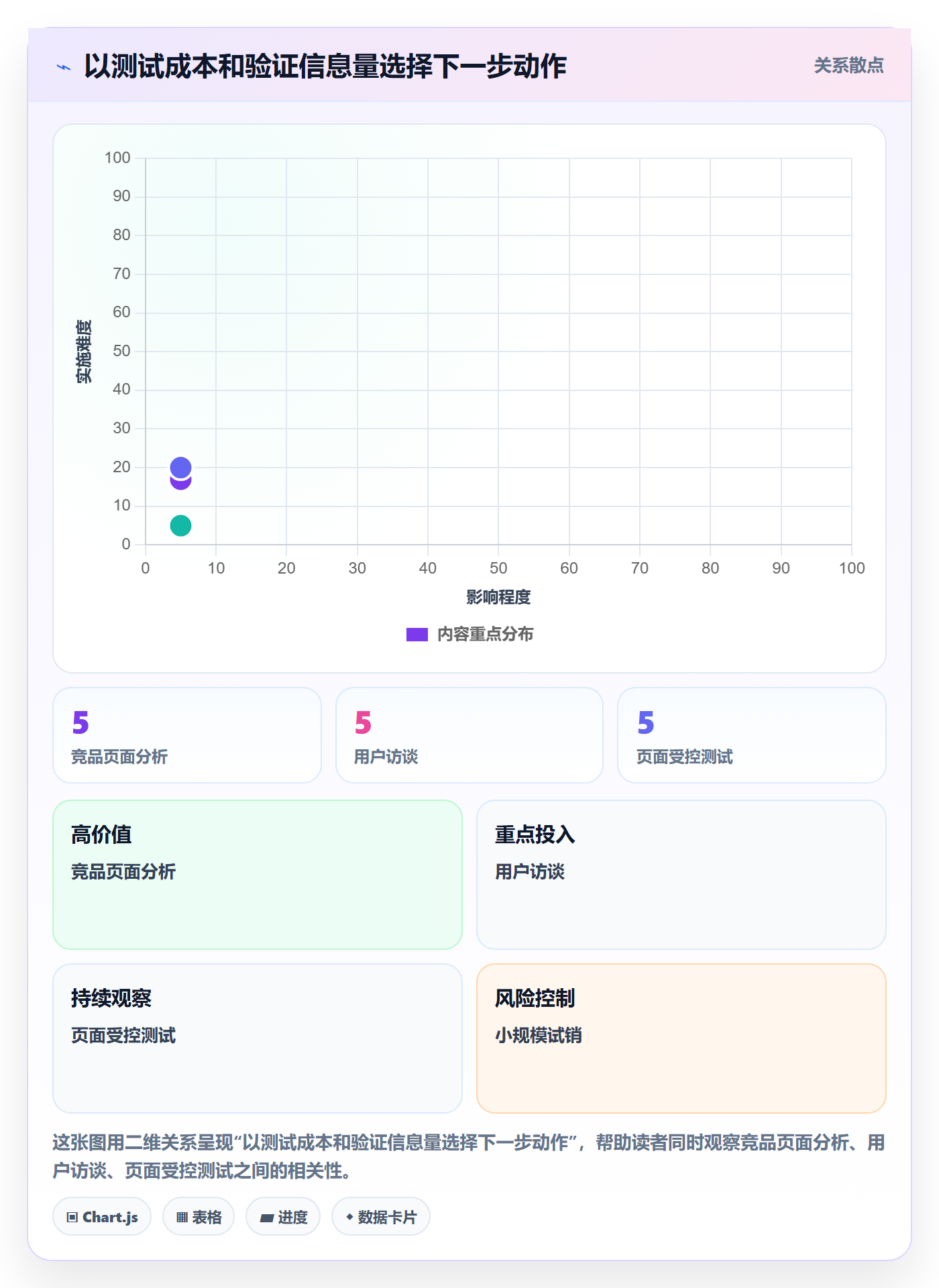Open the 页面受控测试 stat card
Image resolution: width=939 pixels, height=1288 pixels.
(752, 735)
